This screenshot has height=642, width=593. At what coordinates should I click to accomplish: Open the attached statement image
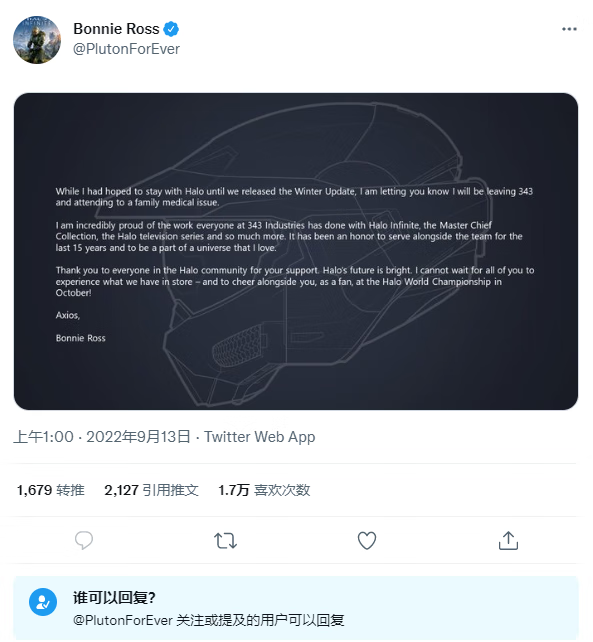click(296, 251)
